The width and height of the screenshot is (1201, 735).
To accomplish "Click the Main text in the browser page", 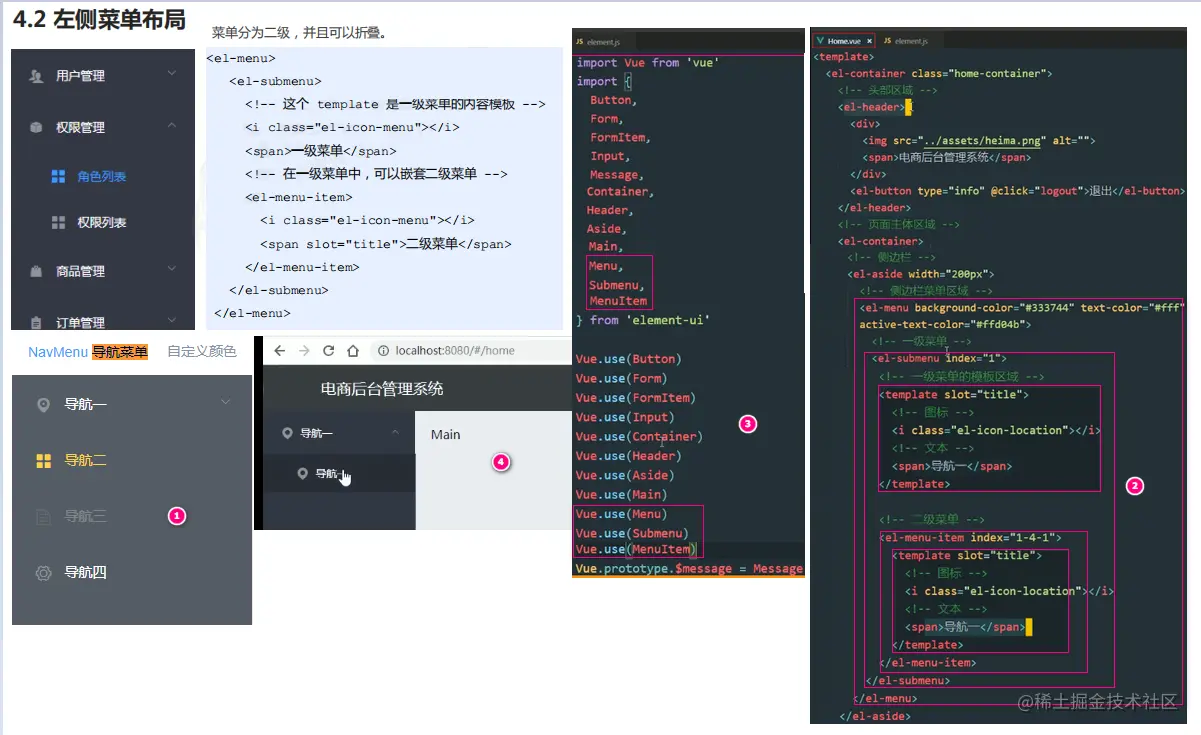I will [x=446, y=434].
